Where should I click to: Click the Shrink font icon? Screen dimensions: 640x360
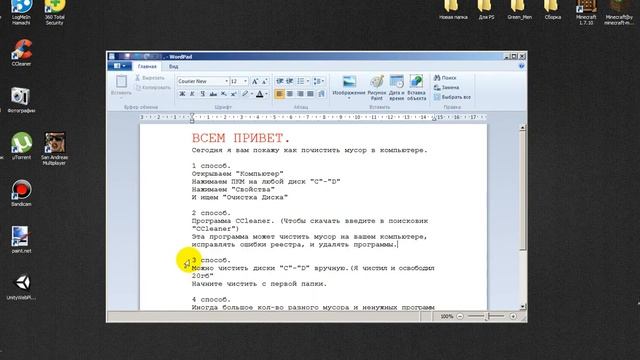click(264, 81)
